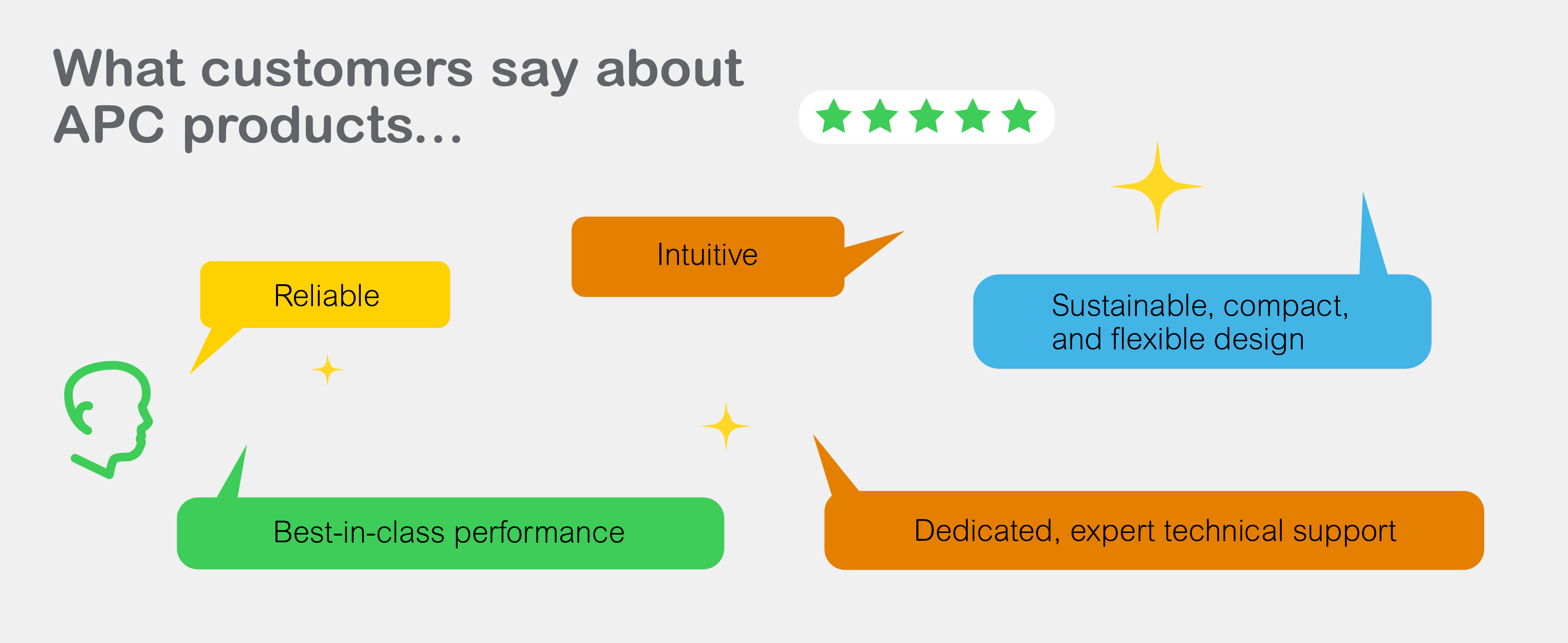Viewport: 1568px width, 643px height.
Task: Click the "Dedicated, expert technical support" bubble
Action: (x=1154, y=530)
